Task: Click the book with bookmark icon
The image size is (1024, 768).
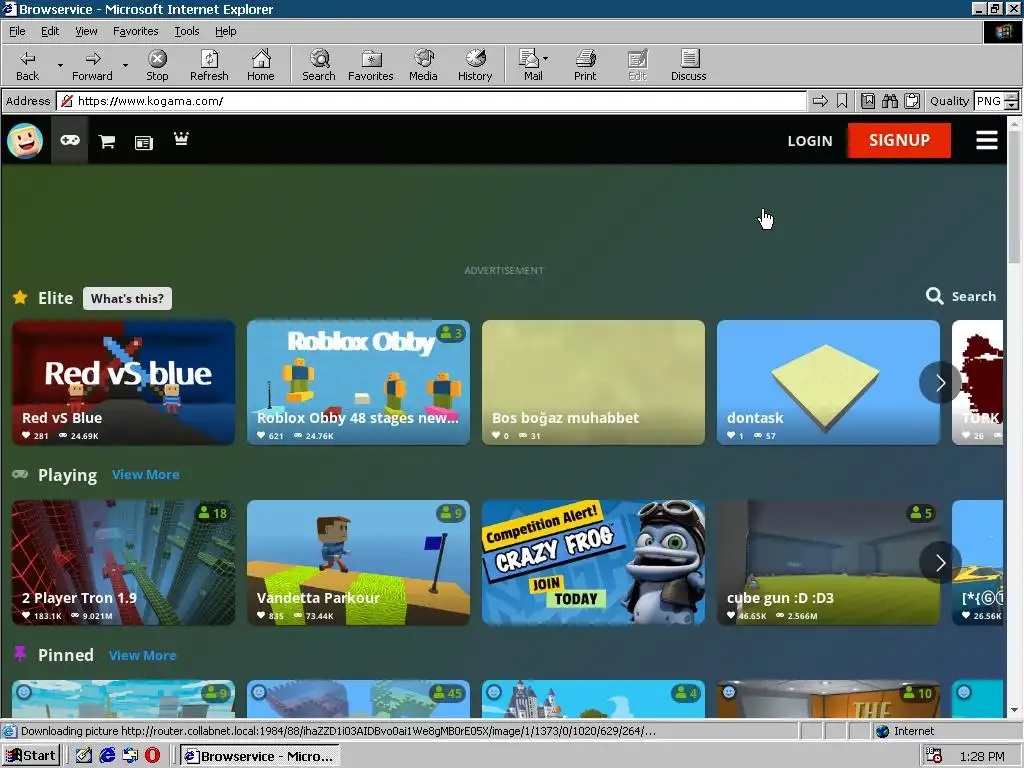Action: [868, 101]
